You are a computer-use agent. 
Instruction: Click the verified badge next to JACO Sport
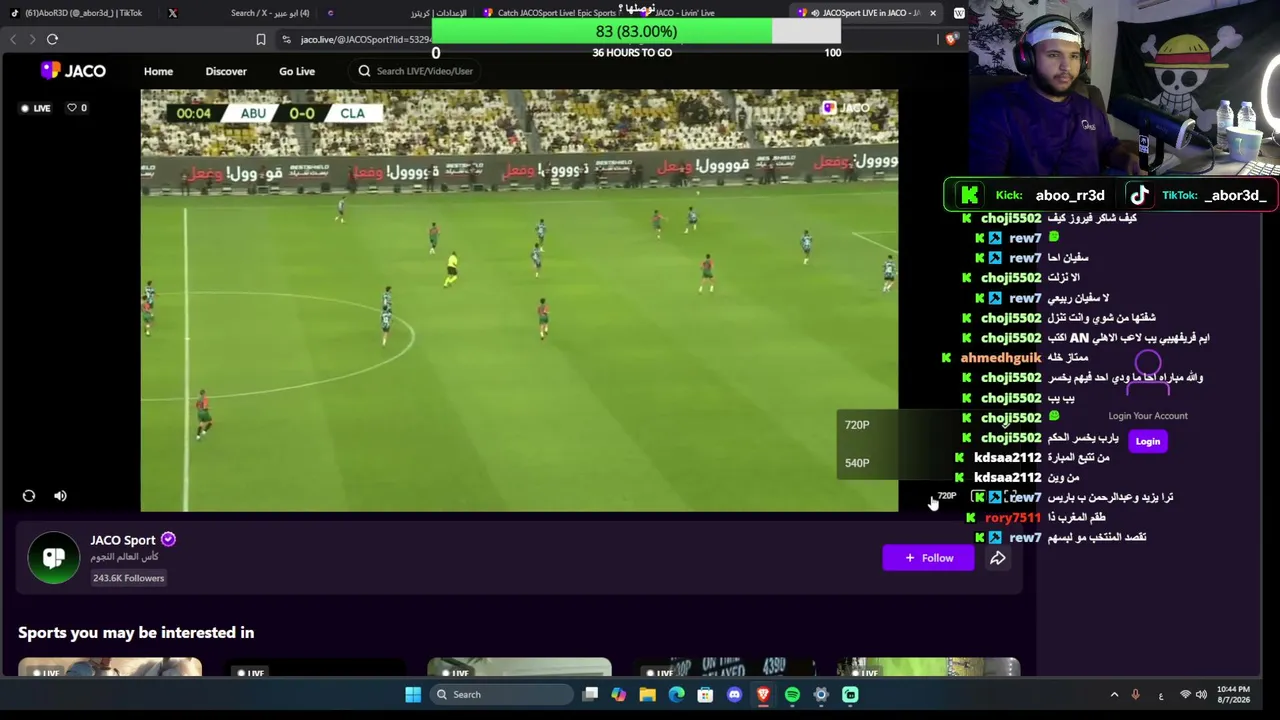click(x=168, y=539)
